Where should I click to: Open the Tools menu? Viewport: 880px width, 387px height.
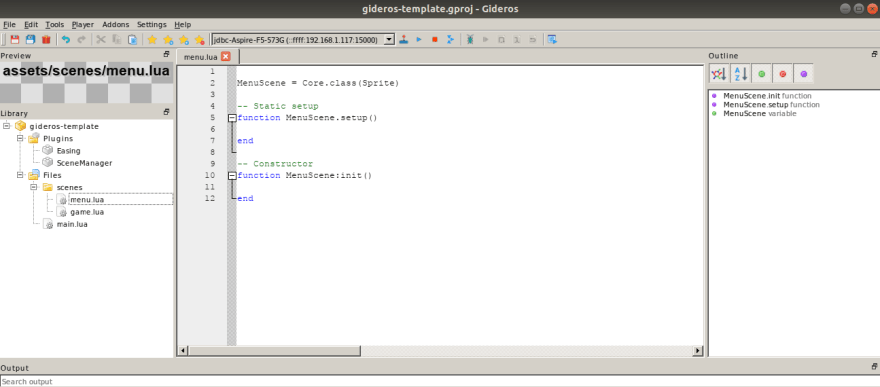click(54, 25)
